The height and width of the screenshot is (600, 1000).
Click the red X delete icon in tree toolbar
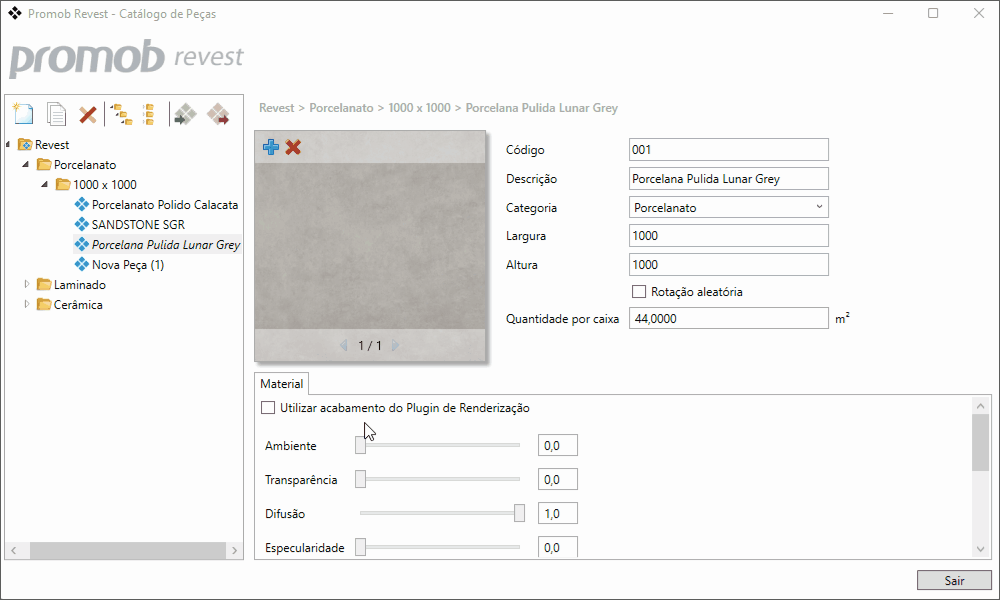88,114
